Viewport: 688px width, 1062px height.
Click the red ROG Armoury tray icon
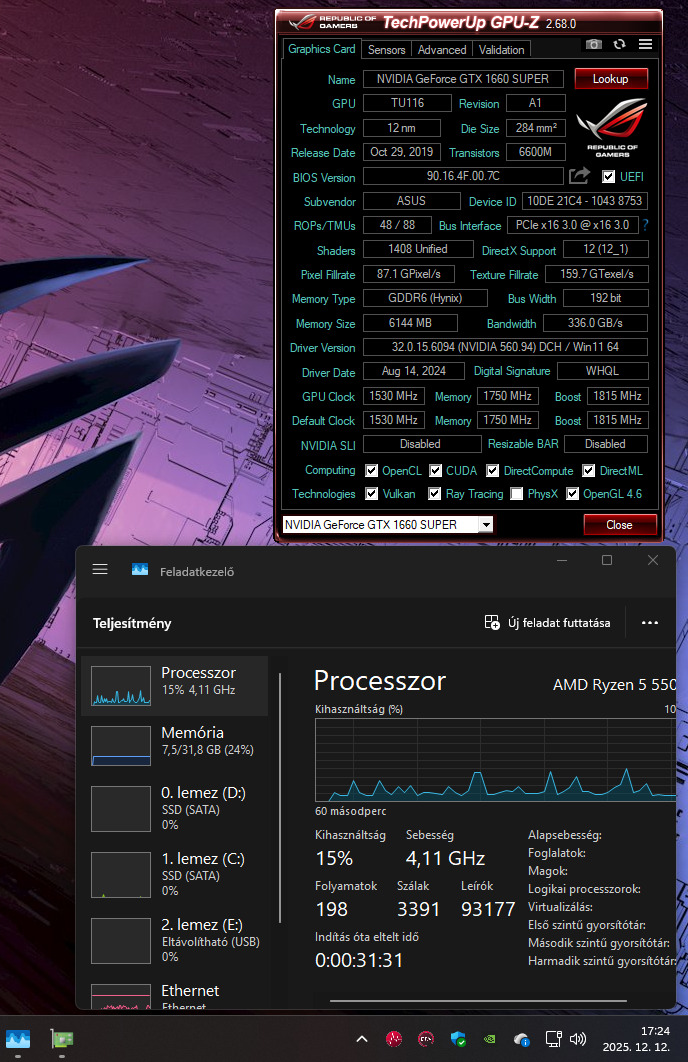click(x=394, y=1038)
